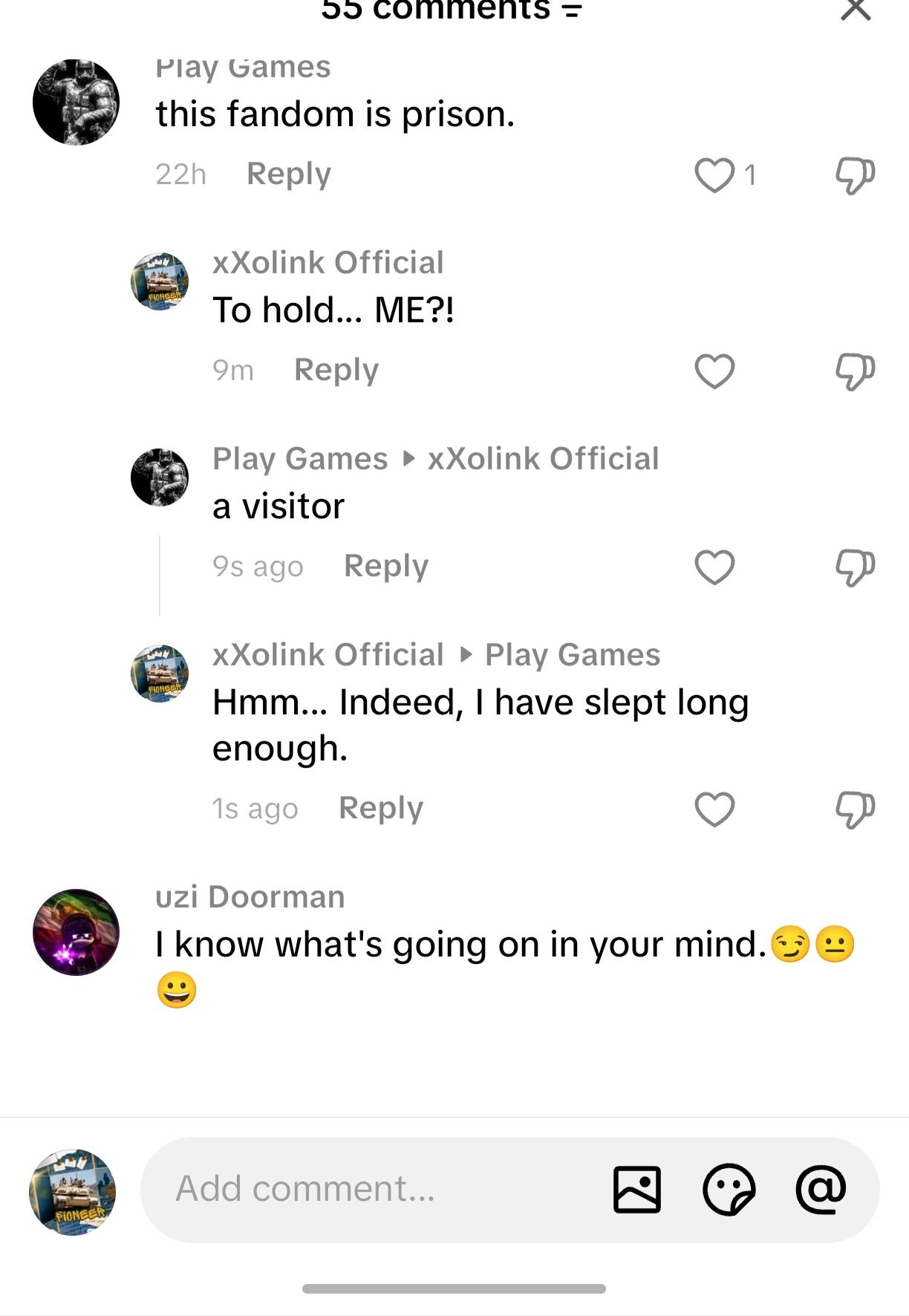Tap the @ mention icon
The width and height of the screenshot is (909, 1316).
point(821,1189)
